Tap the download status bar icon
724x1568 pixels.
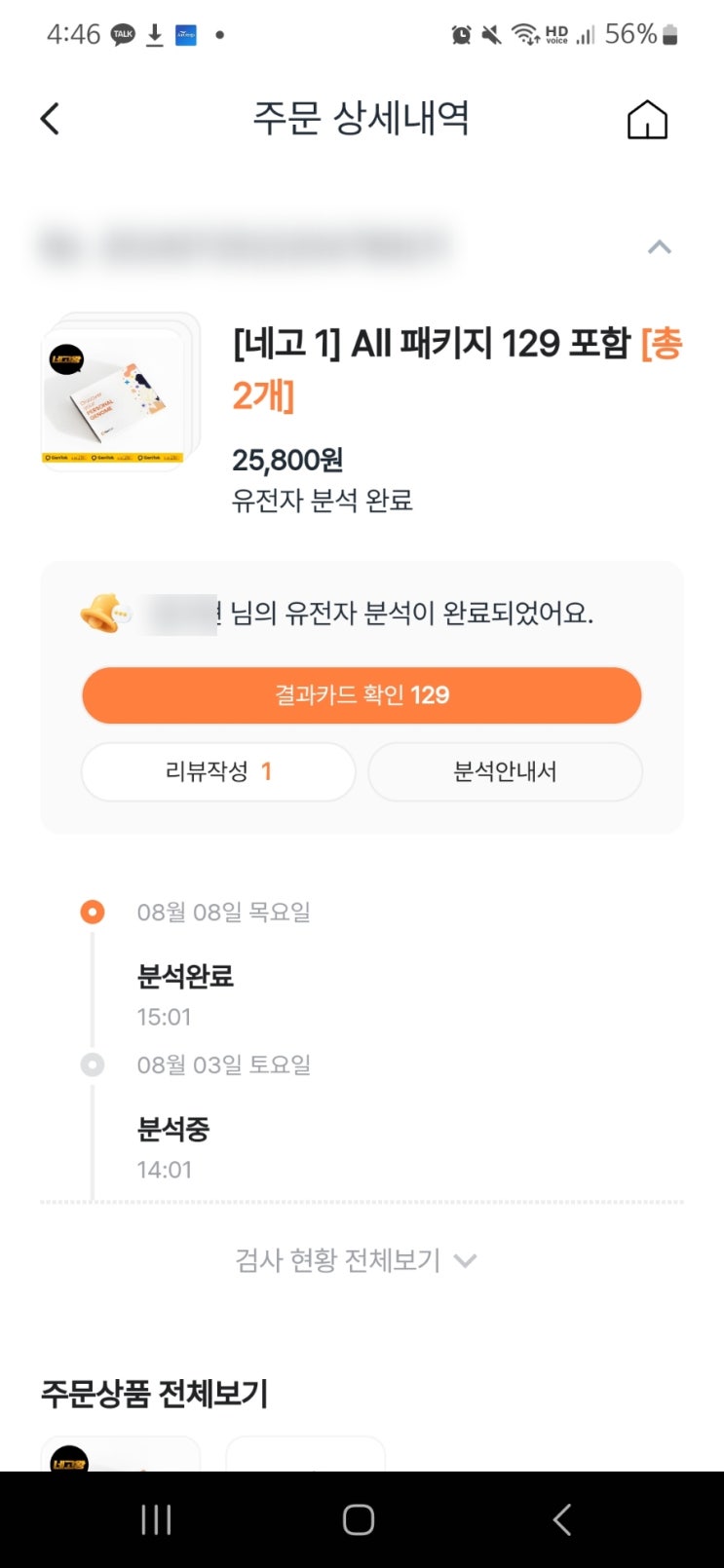click(154, 35)
